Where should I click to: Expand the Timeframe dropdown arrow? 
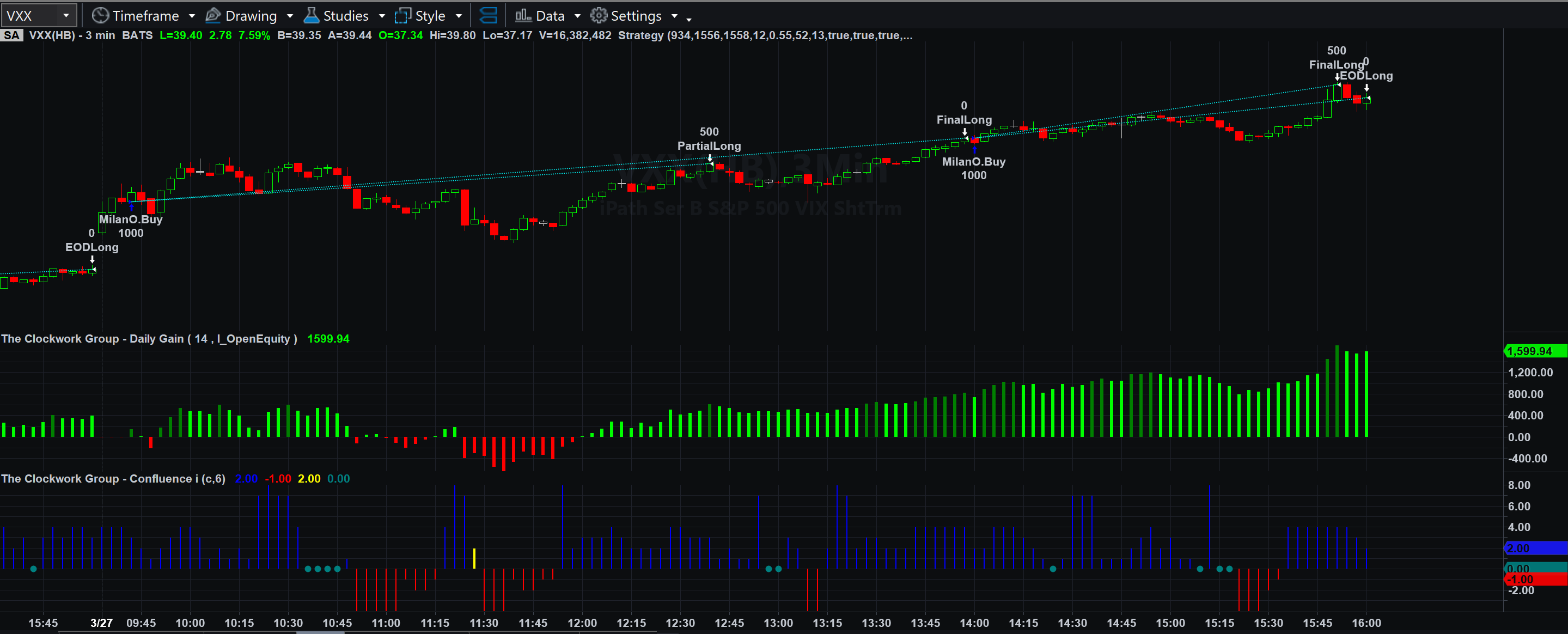(192, 16)
